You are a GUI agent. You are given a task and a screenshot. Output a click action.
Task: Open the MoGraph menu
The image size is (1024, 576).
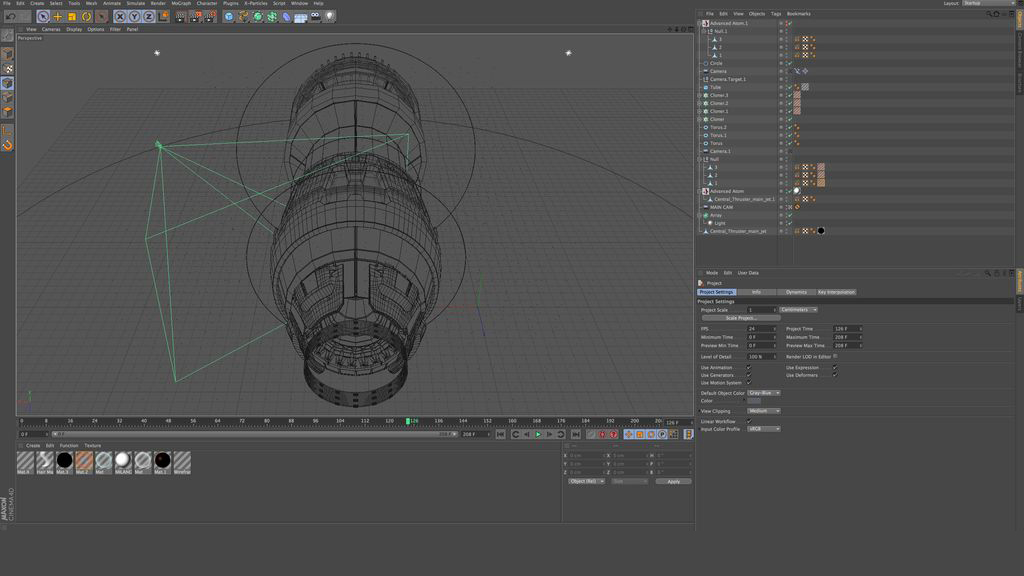tap(181, 3)
